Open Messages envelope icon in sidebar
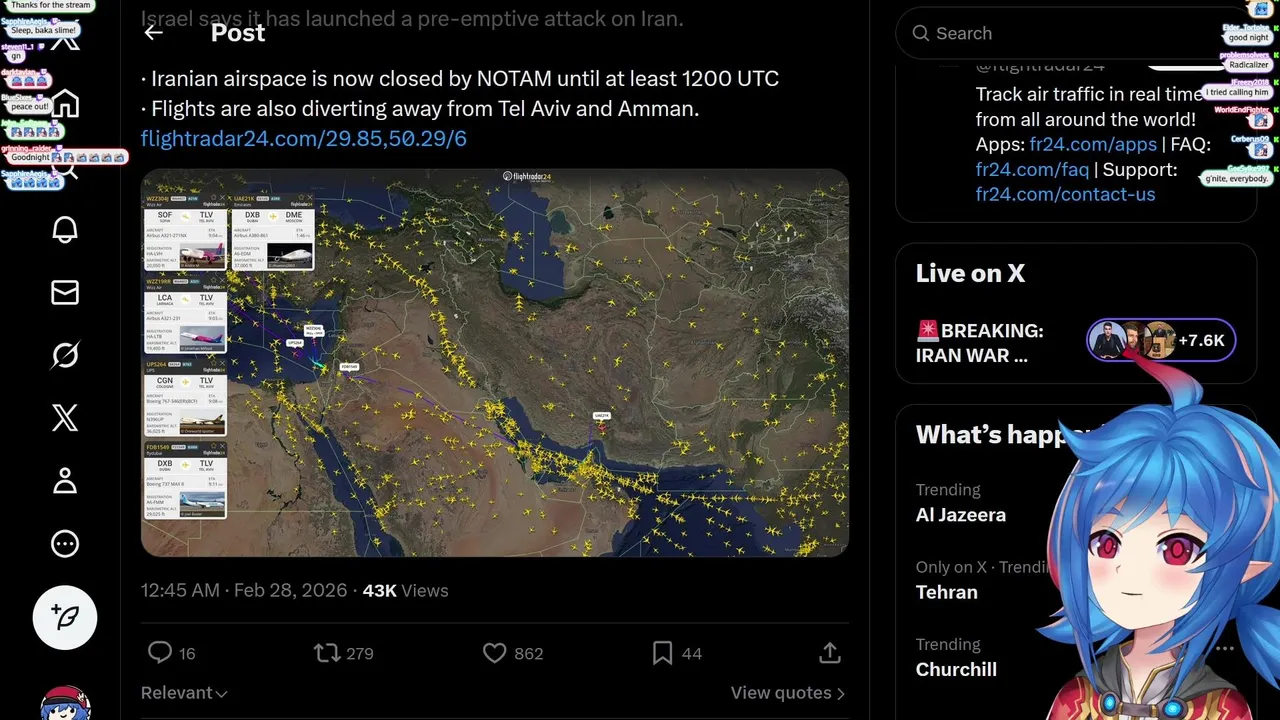The width and height of the screenshot is (1280, 720). click(x=65, y=292)
